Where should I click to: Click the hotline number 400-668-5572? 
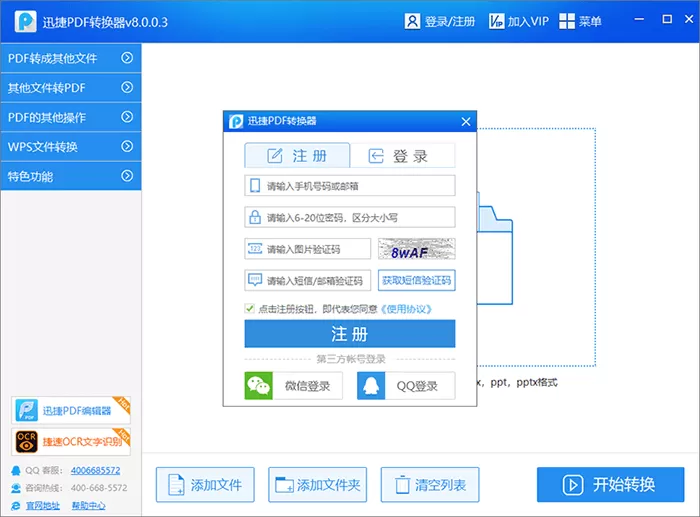[99, 488]
